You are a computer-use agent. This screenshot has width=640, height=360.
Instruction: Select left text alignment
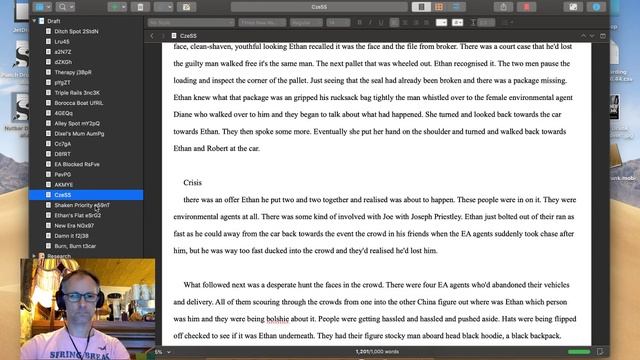pyautogui.click(x=394, y=22)
